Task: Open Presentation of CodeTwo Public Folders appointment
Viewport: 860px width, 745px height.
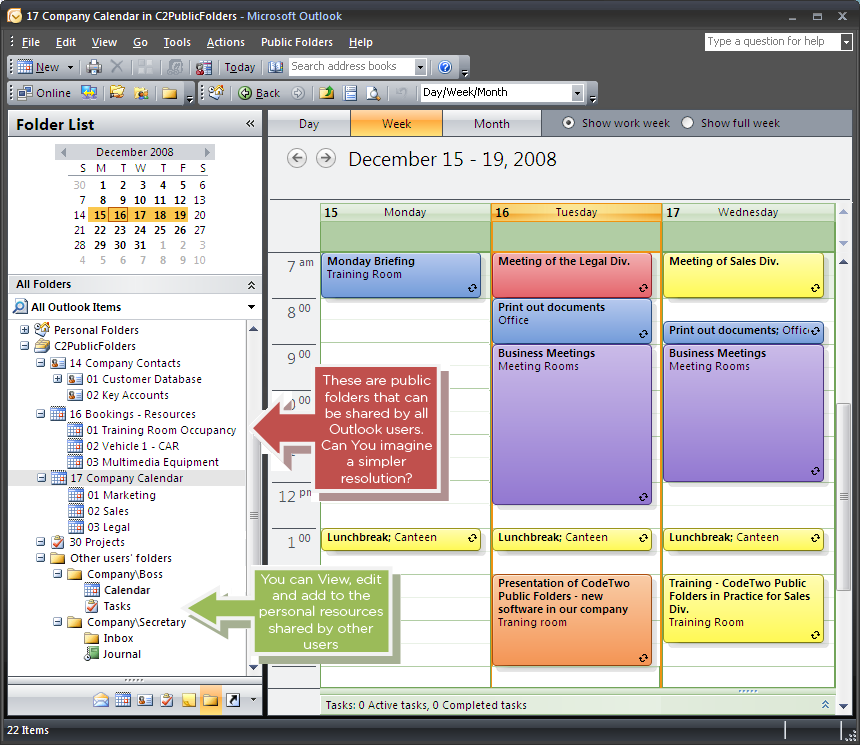Action: 572,620
